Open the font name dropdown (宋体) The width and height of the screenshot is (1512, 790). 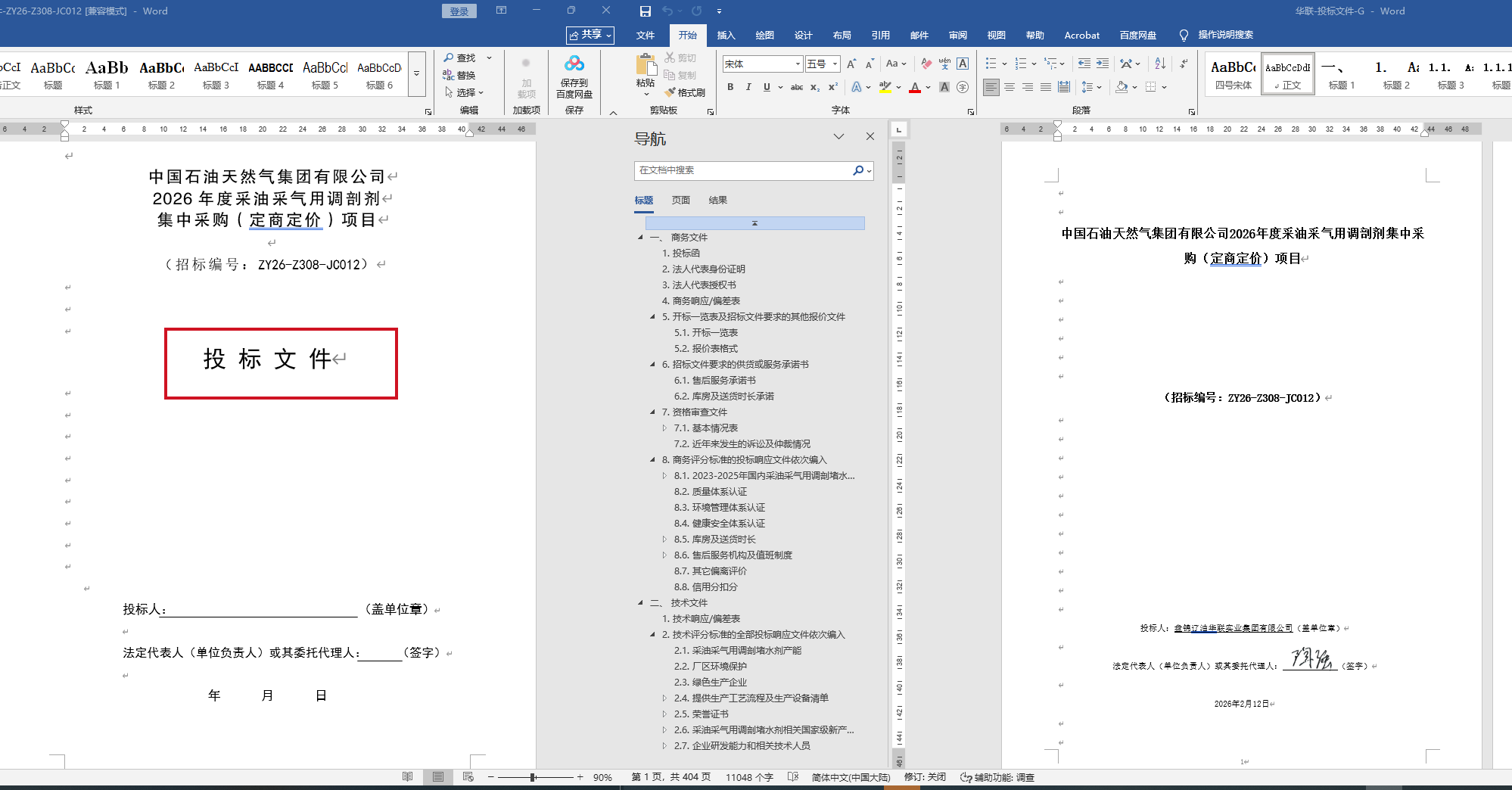click(x=798, y=64)
